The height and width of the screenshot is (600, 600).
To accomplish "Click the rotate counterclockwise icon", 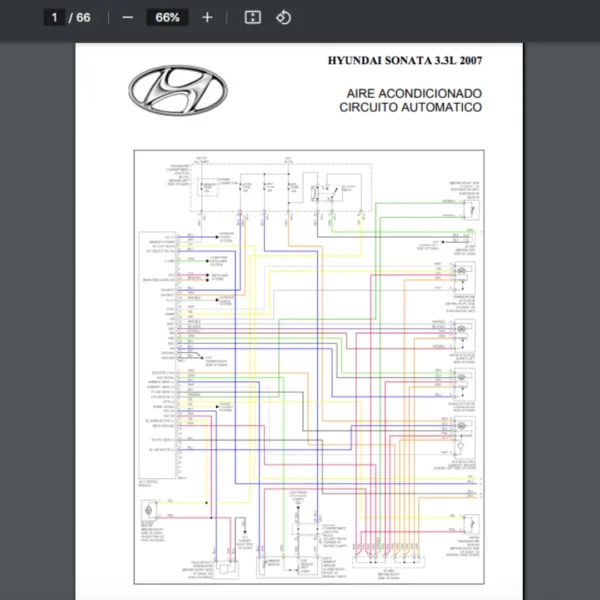I will pos(283,18).
